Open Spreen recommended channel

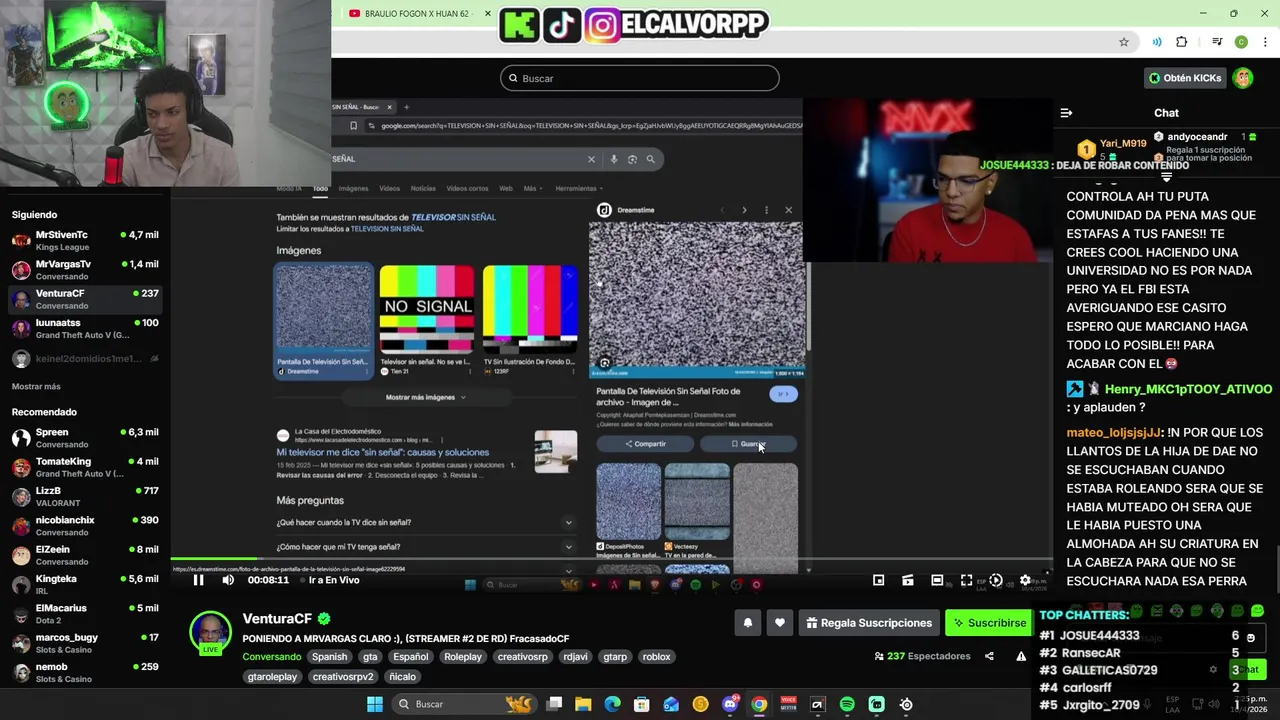coord(85,438)
